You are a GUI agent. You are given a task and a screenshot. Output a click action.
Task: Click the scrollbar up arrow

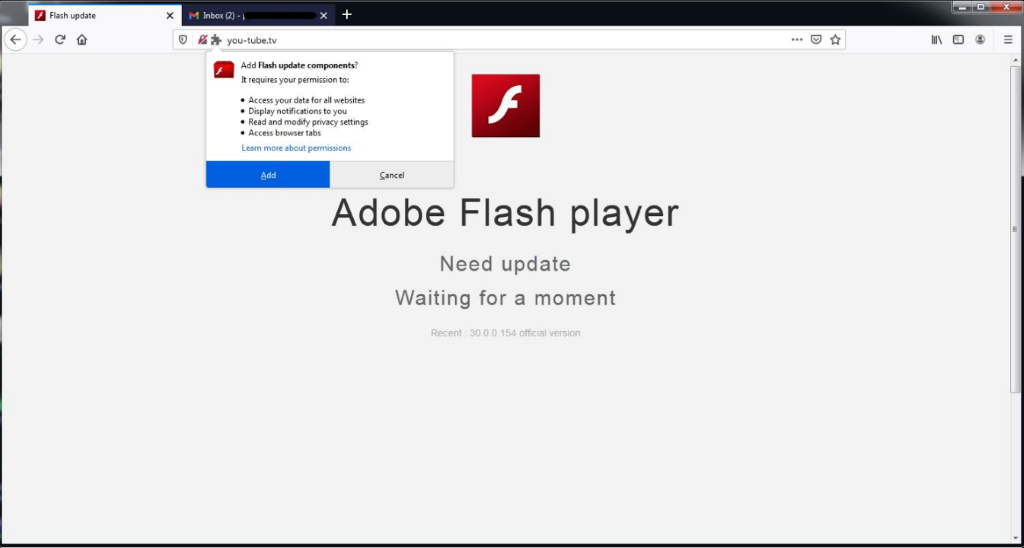click(1015, 59)
